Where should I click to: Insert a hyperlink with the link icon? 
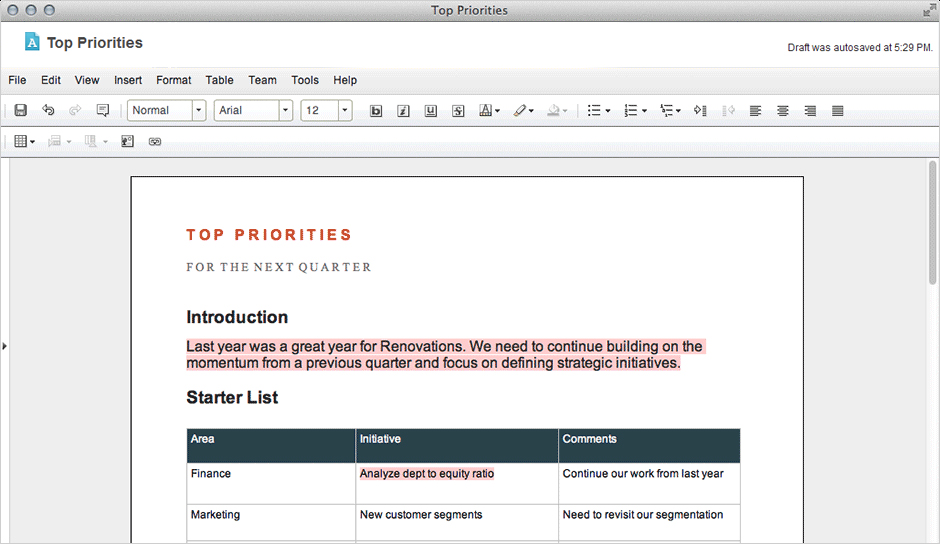(155, 142)
